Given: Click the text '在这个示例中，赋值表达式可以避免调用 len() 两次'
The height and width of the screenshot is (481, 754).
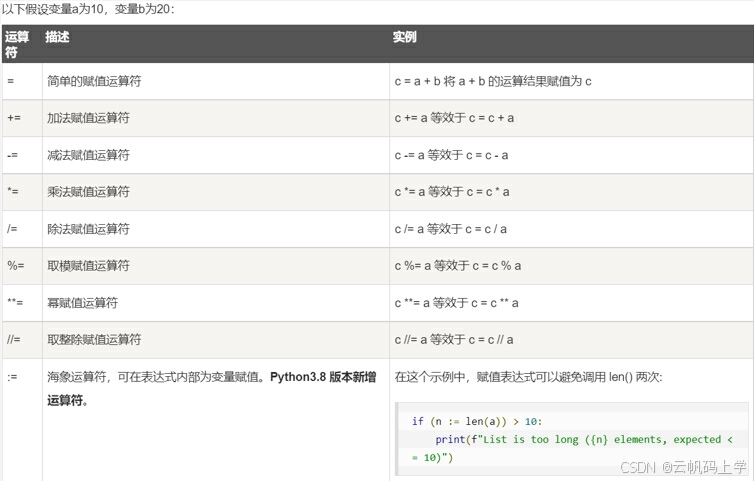Looking at the screenshot, I should pyautogui.click(x=528, y=377).
